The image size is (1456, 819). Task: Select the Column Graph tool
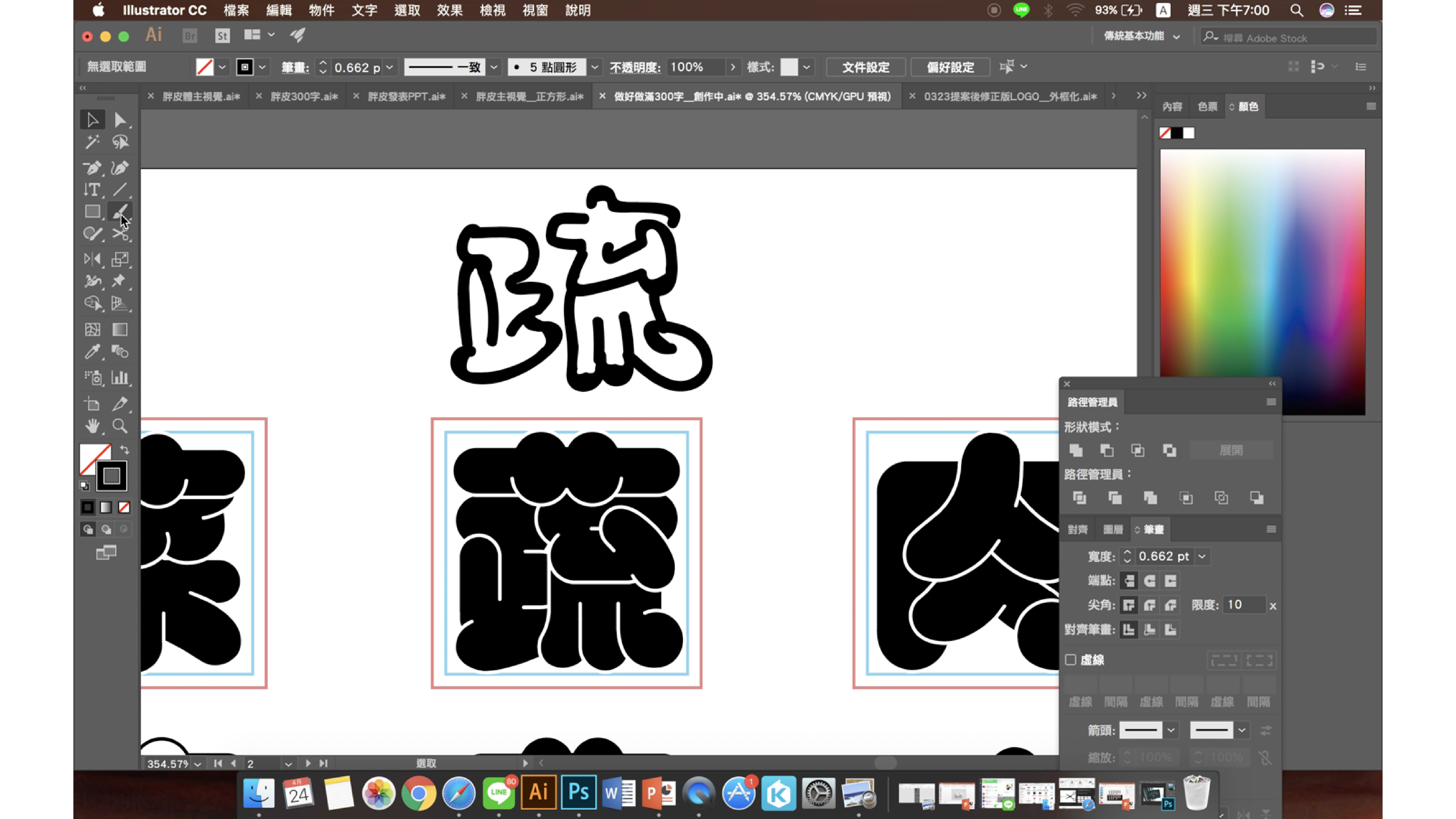tap(120, 377)
